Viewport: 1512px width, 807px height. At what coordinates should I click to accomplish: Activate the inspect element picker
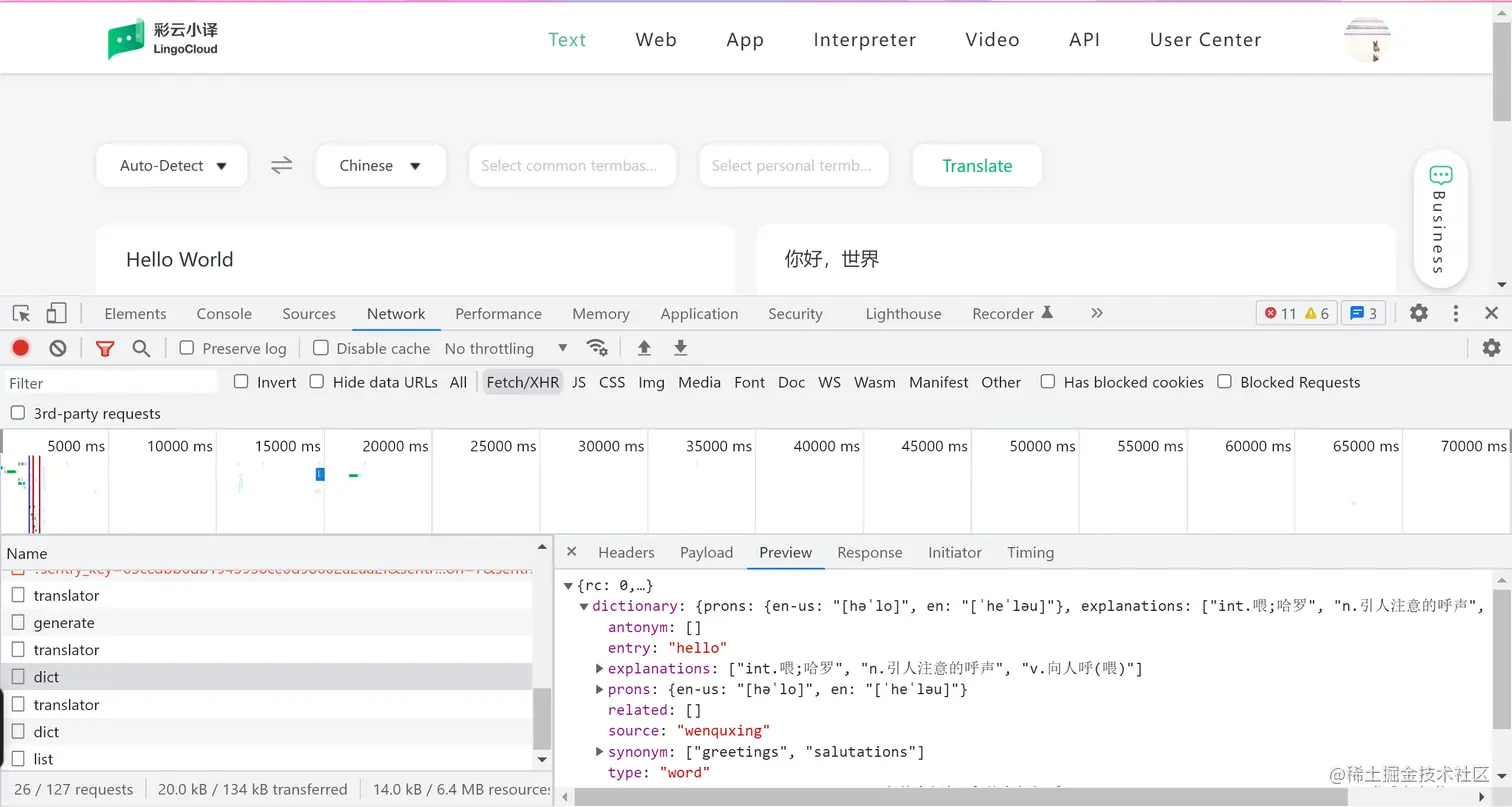(x=21, y=313)
